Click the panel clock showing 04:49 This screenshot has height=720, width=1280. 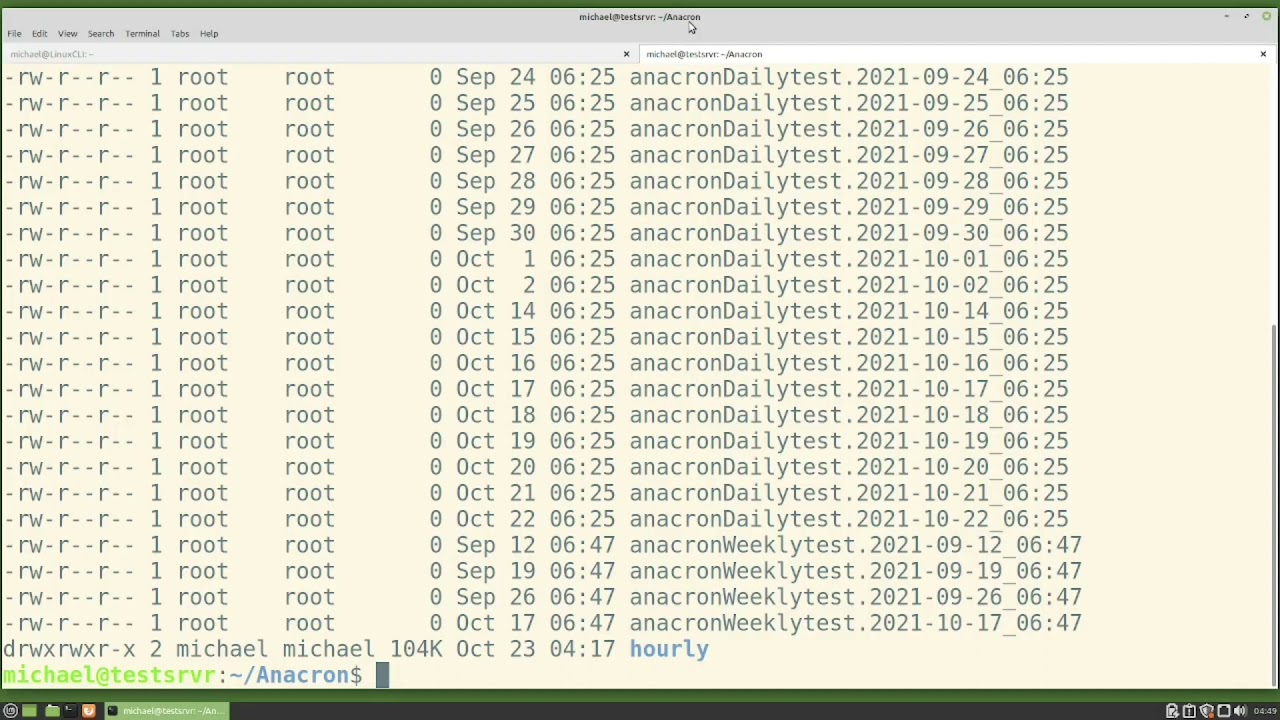point(1265,711)
